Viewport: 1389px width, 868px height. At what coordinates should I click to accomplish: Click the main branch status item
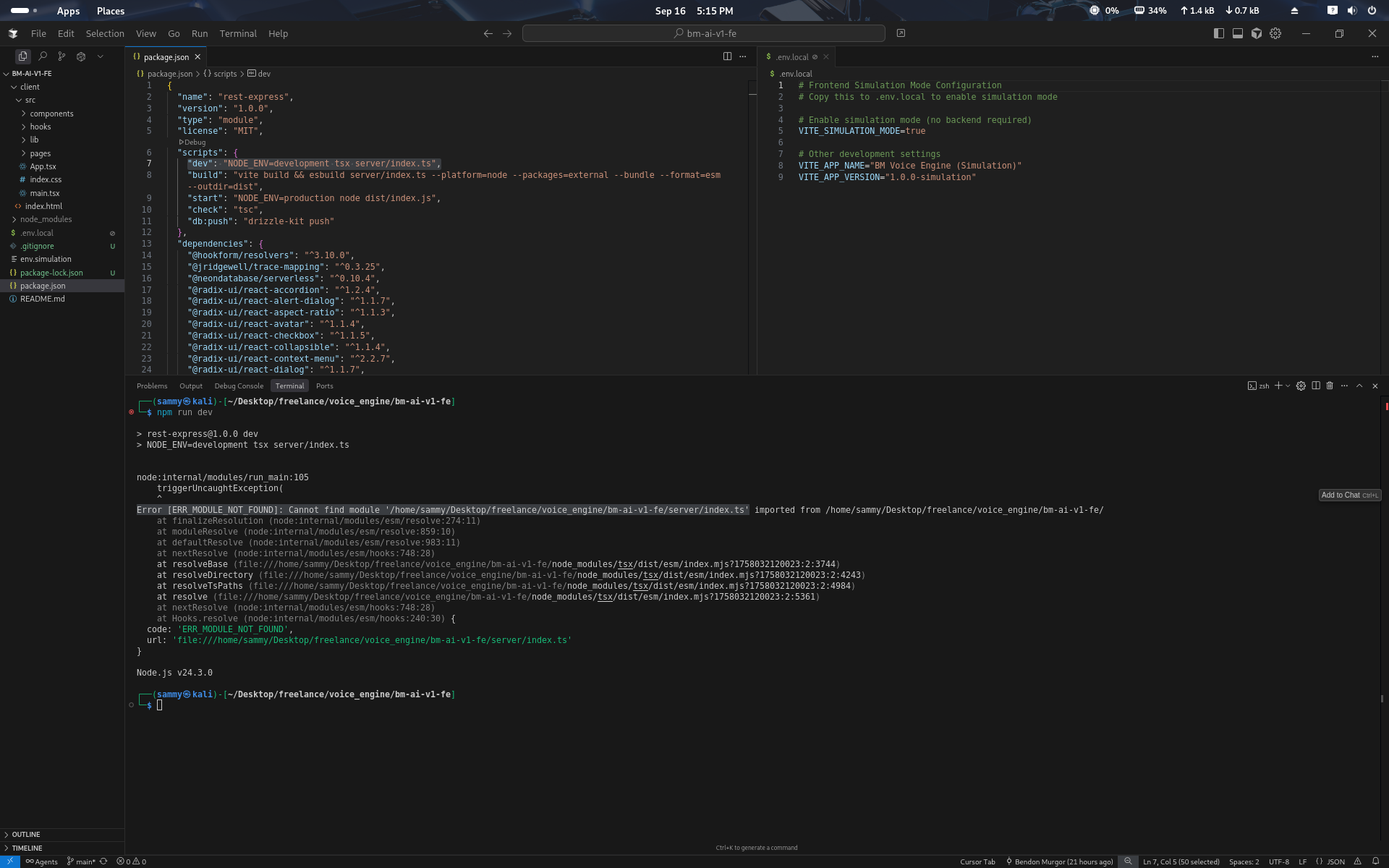point(82,861)
